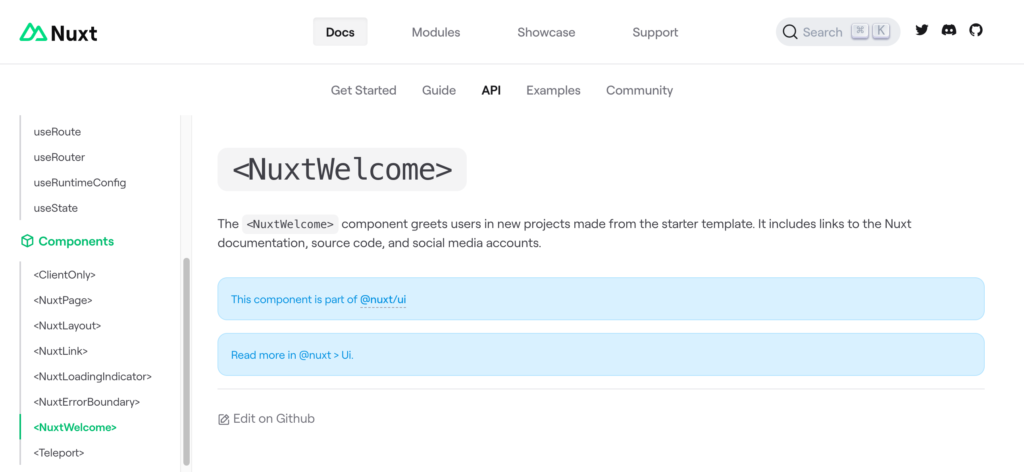
Task: Open the Community tab
Action: (639, 90)
